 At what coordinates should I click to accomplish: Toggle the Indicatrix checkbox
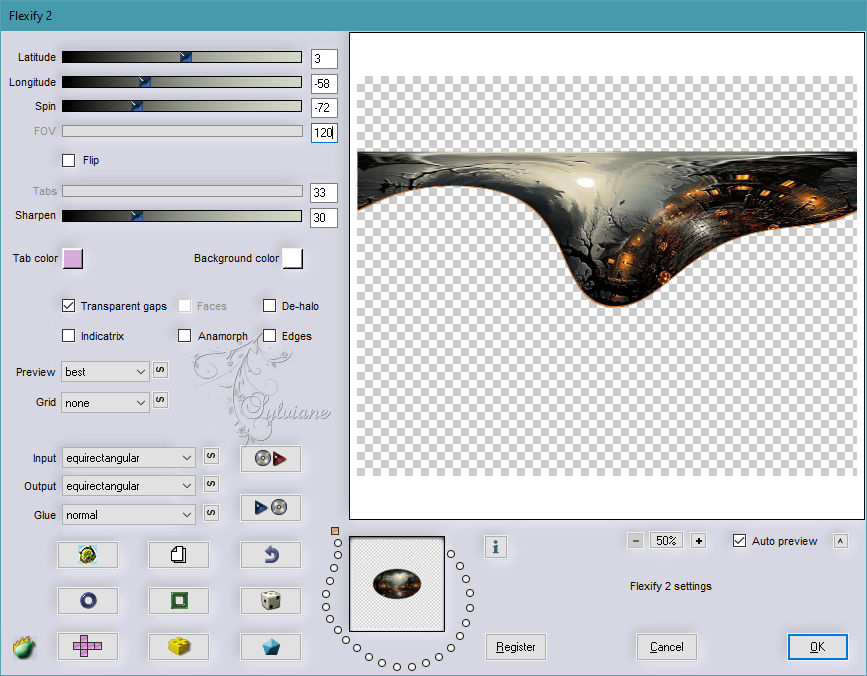point(69,336)
